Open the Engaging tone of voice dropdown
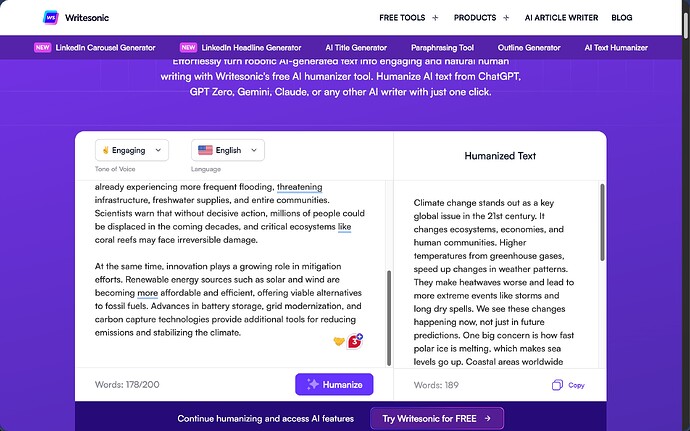This screenshot has height=431, width=690. pos(132,150)
